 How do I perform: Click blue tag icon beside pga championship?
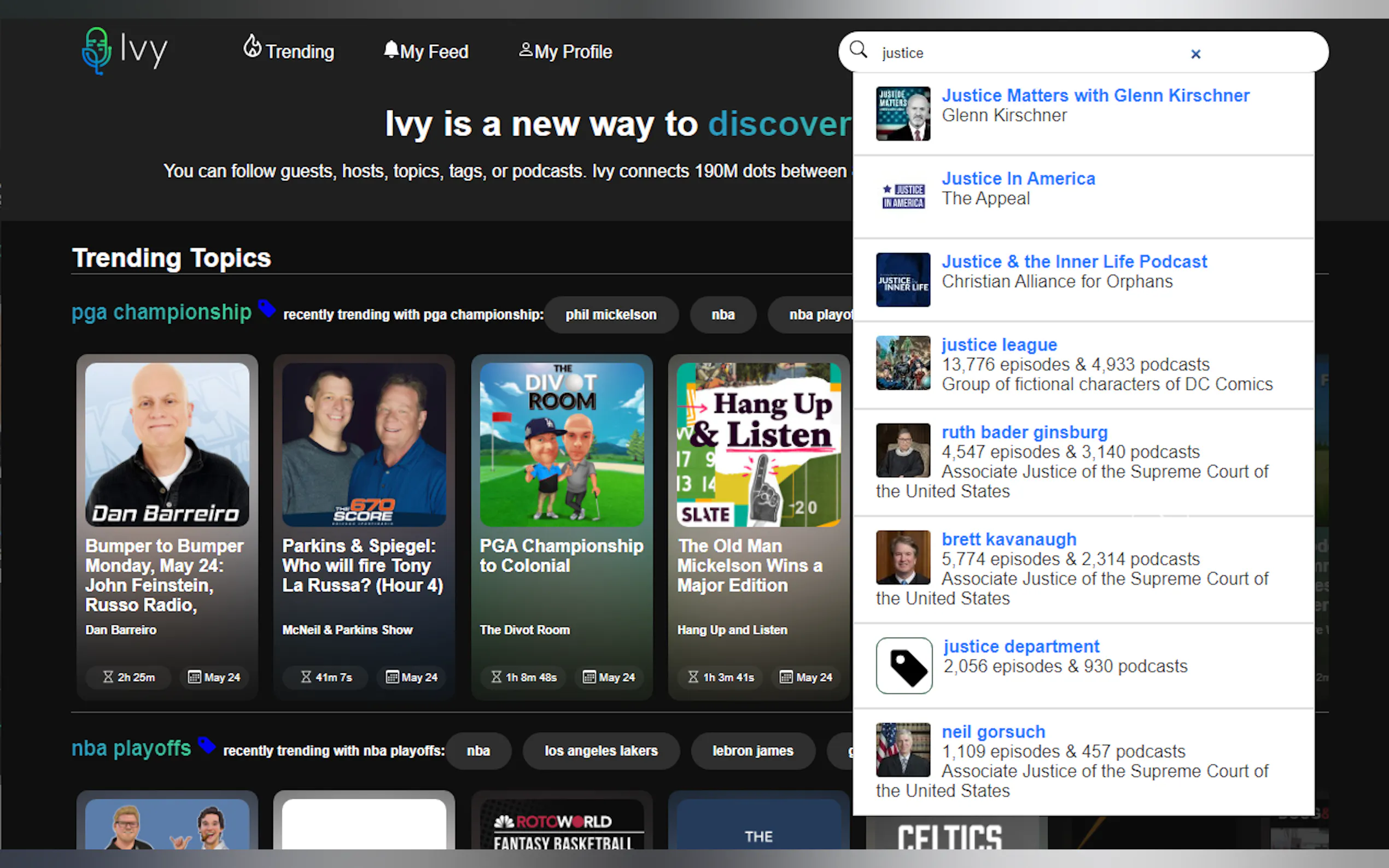tap(266, 308)
